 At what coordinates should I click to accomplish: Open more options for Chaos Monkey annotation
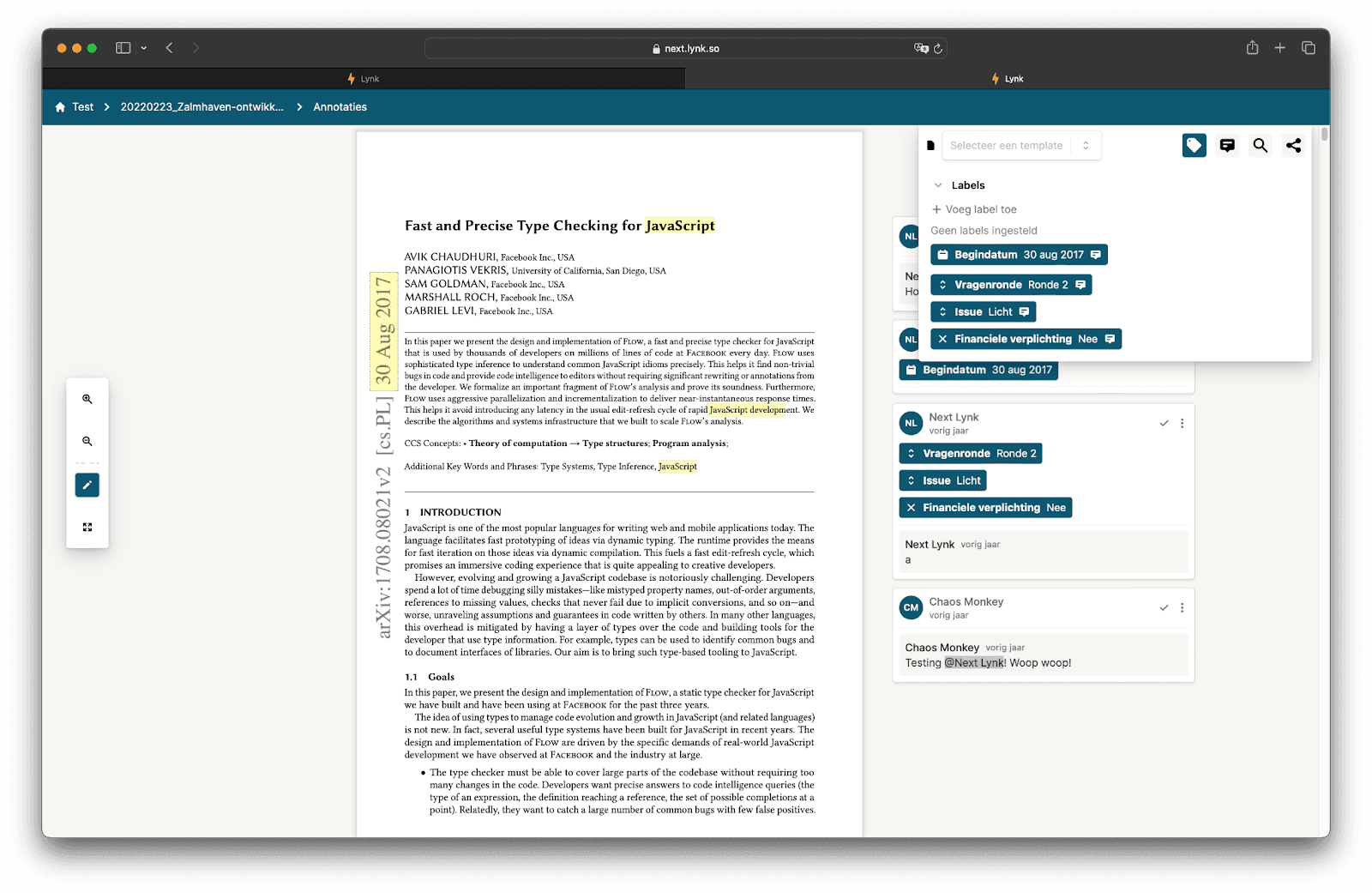click(1182, 607)
